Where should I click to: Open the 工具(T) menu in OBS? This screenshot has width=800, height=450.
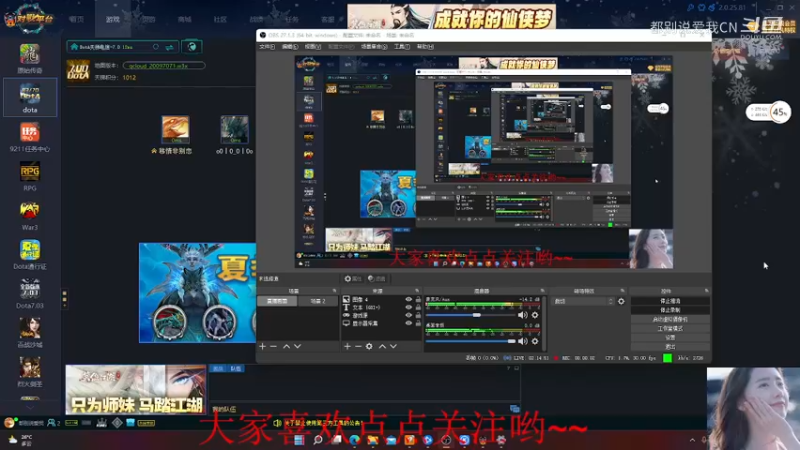coord(402,47)
